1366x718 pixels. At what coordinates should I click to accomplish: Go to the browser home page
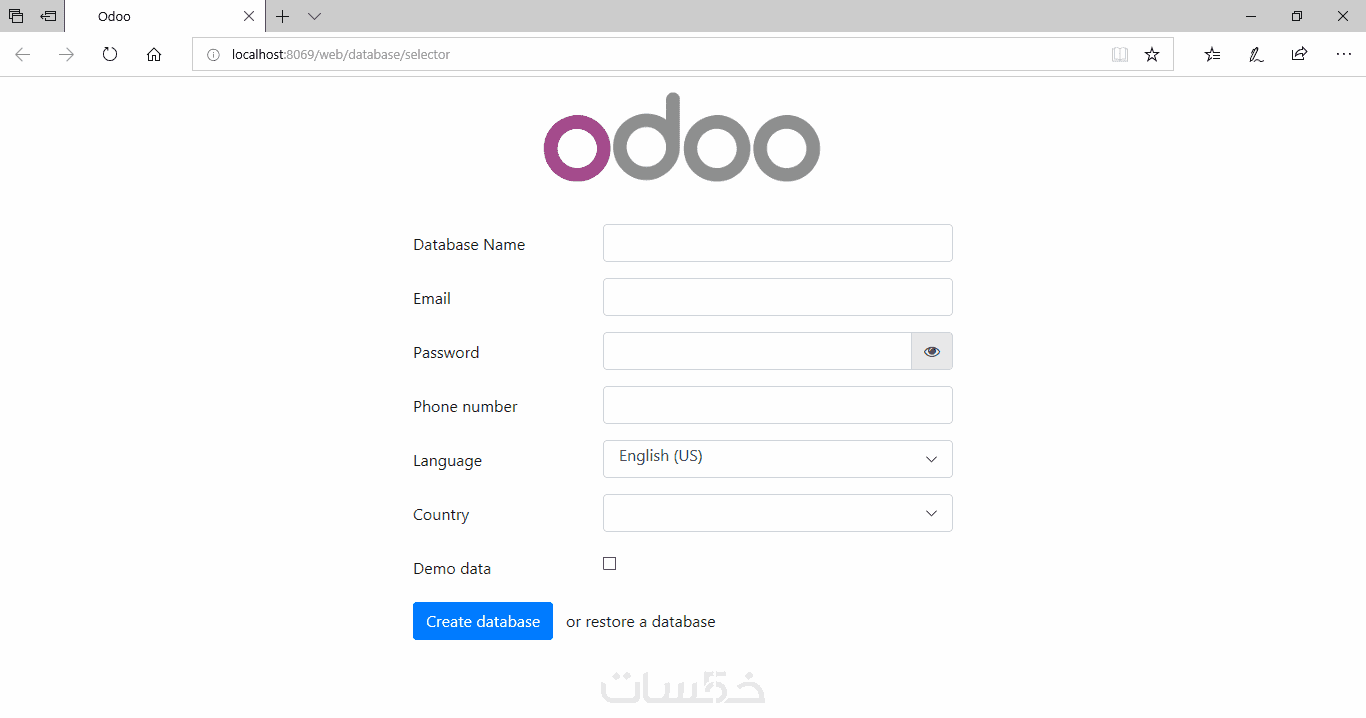coord(154,55)
